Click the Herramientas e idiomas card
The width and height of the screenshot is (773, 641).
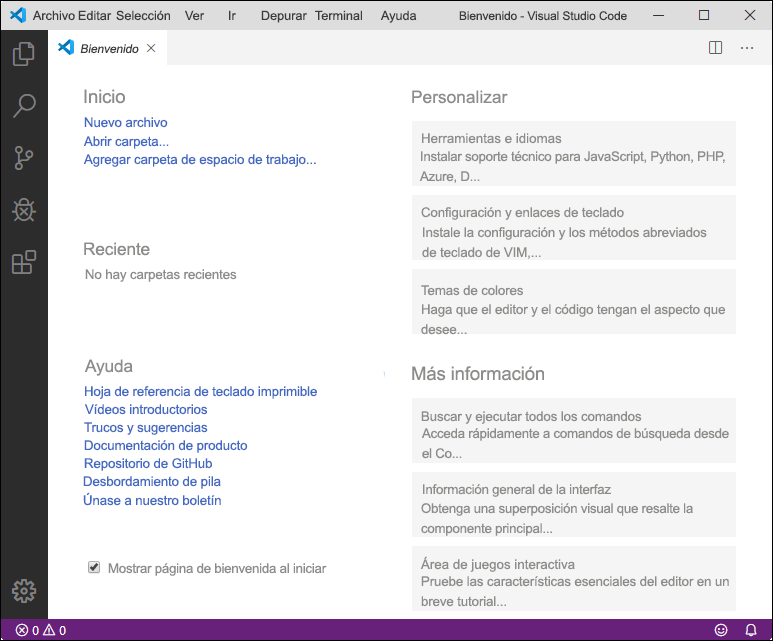point(574,153)
